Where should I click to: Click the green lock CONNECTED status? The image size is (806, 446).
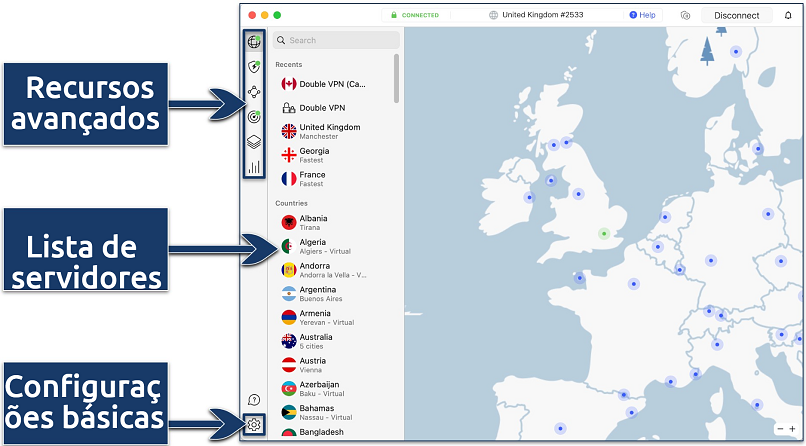[414, 15]
